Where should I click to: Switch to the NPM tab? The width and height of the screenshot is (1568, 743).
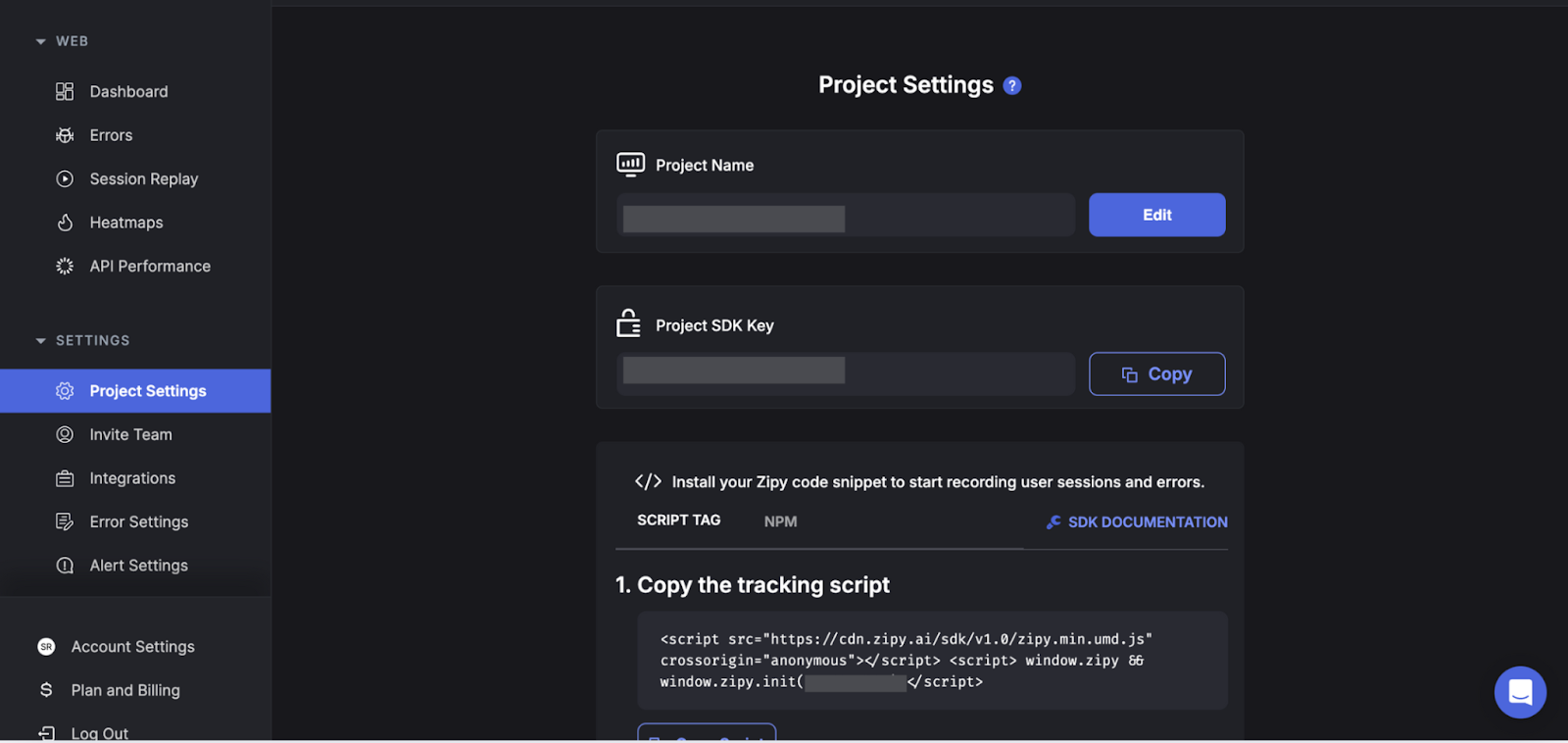click(780, 521)
